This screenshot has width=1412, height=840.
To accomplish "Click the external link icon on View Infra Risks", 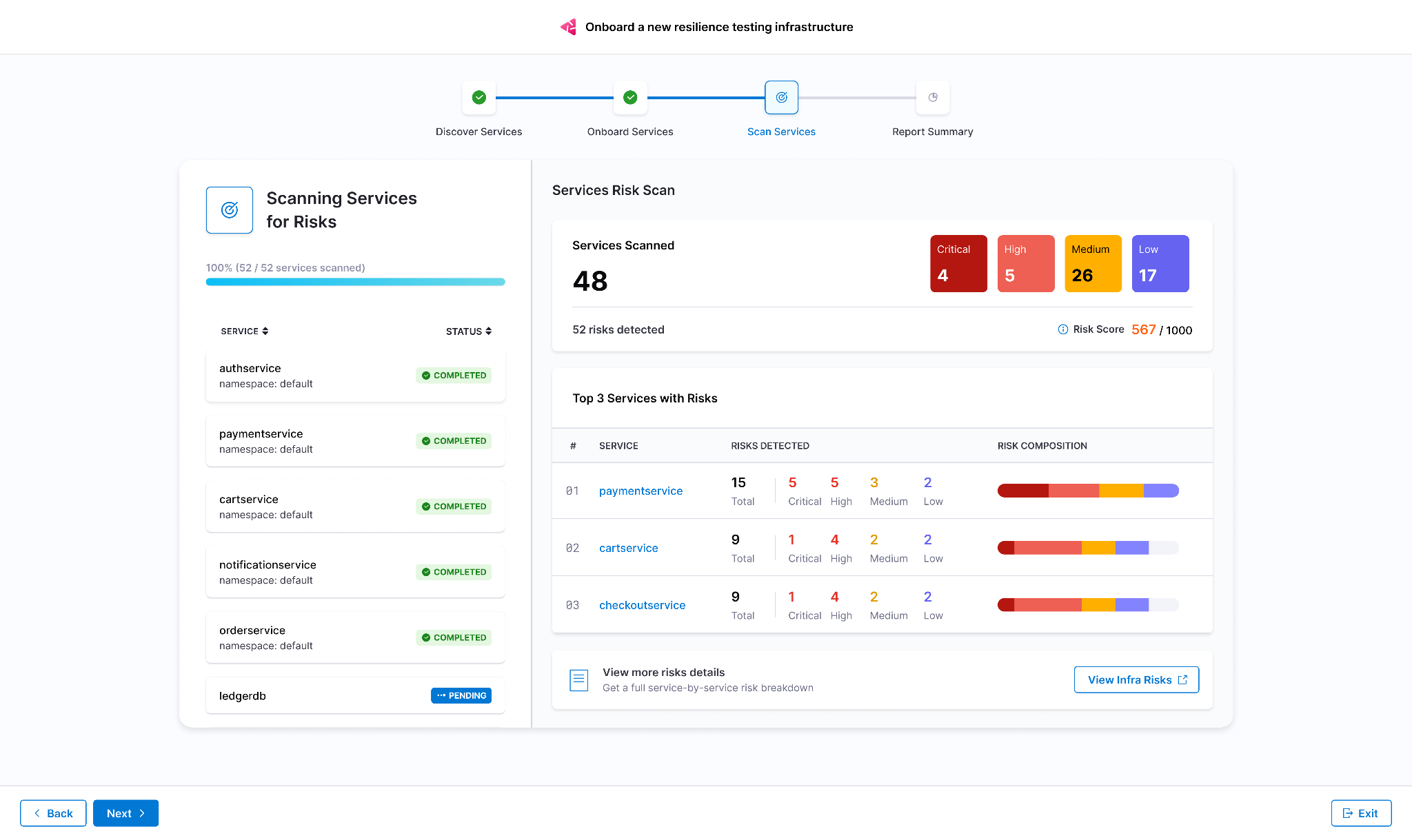I will point(1183,679).
